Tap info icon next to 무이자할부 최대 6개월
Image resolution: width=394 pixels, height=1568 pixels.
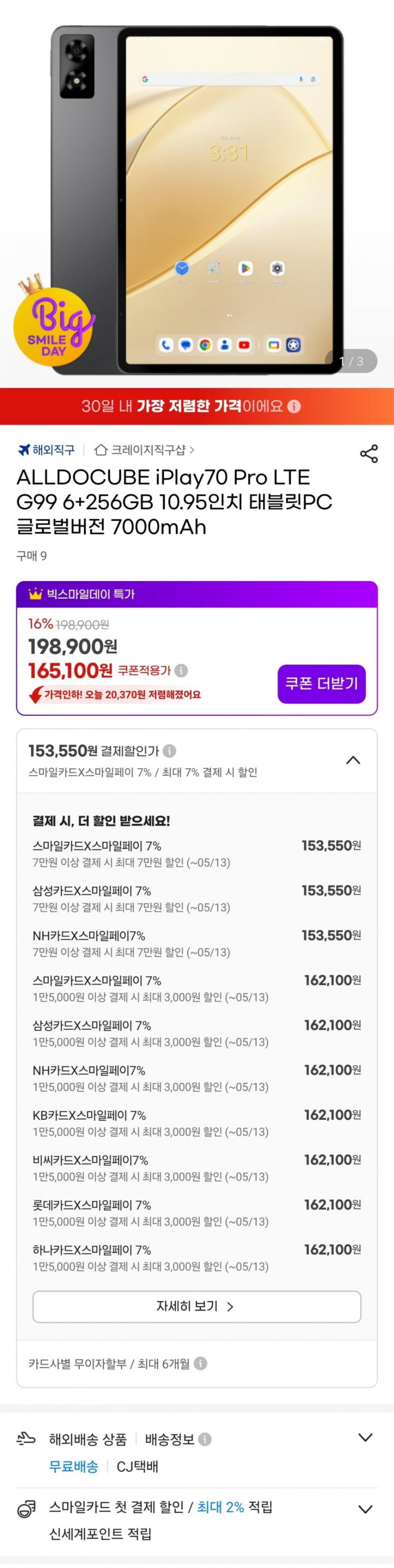[x=201, y=1363]
